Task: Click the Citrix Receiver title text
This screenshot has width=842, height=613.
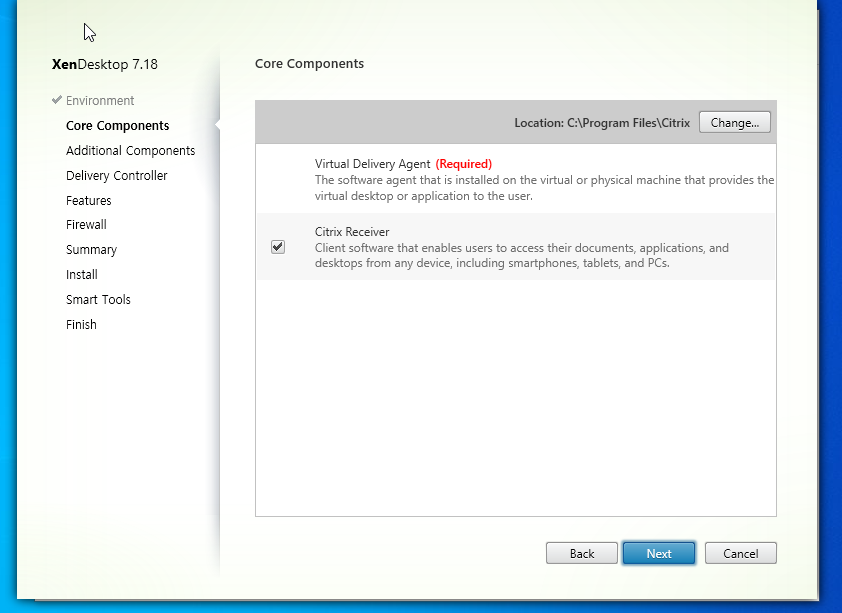Action: [352, 232]
